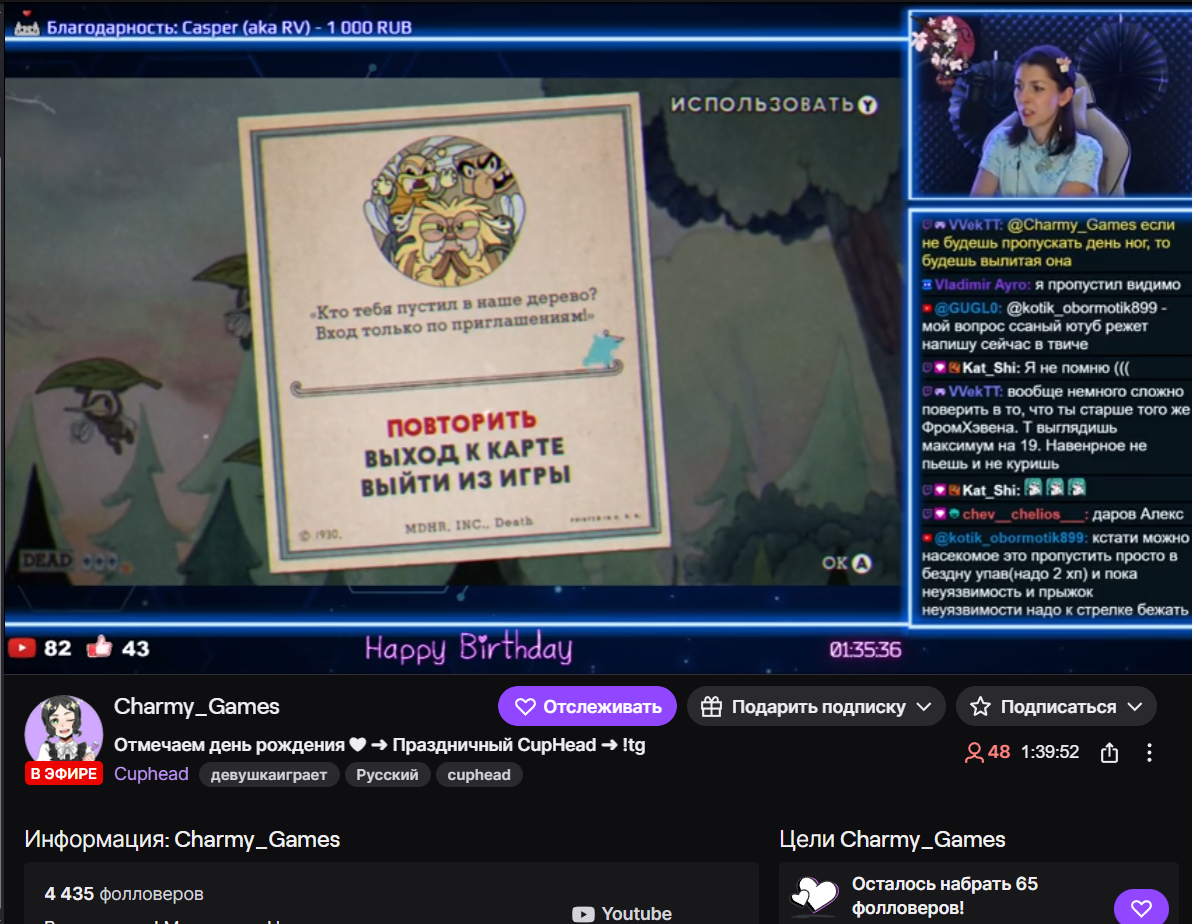The height and width of the screenshot is (924, 1192).
Task: Click the Youtube play icon beside link
Action: click(583, 914)
